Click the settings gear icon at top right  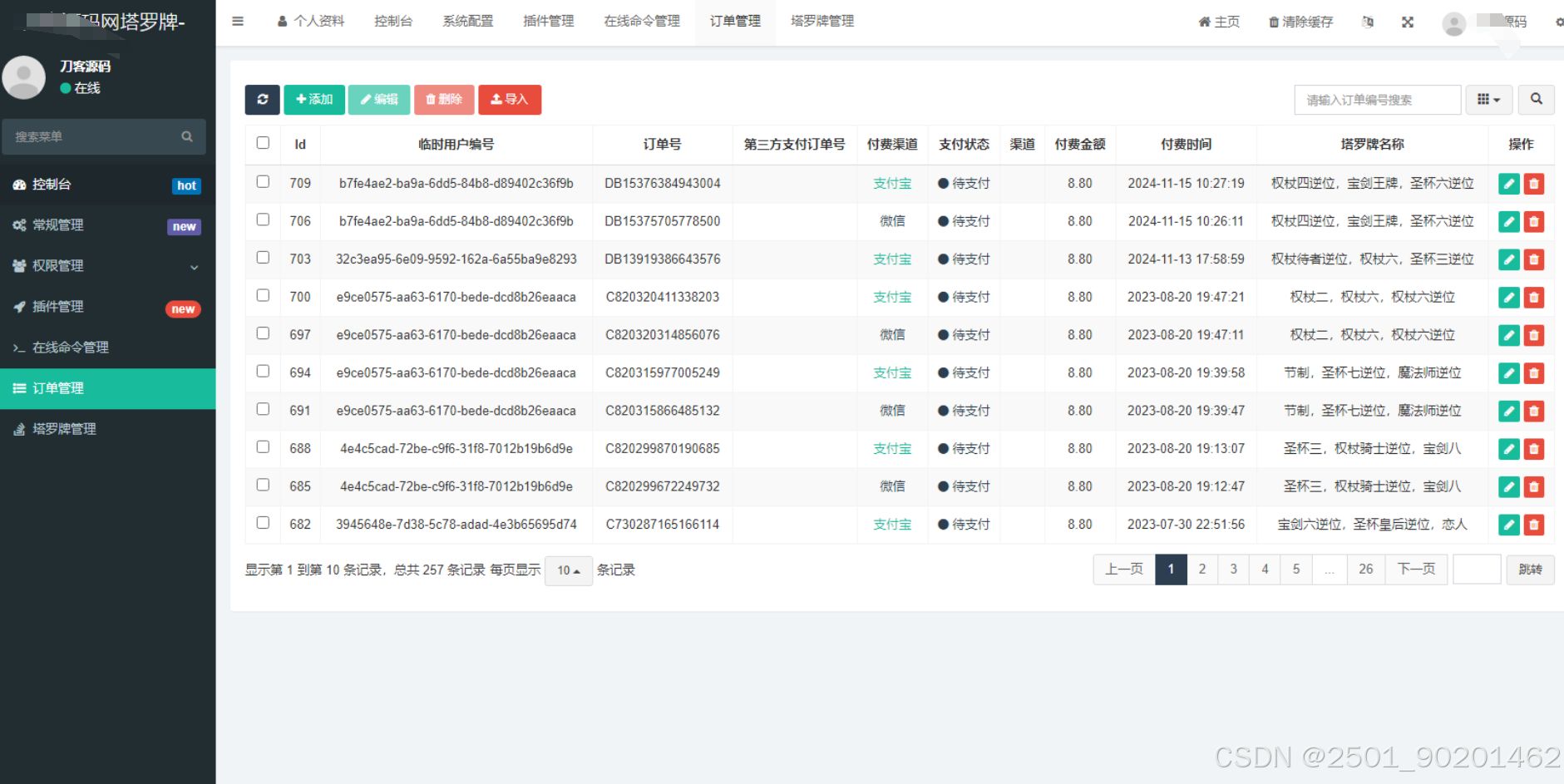point(1558,22)
